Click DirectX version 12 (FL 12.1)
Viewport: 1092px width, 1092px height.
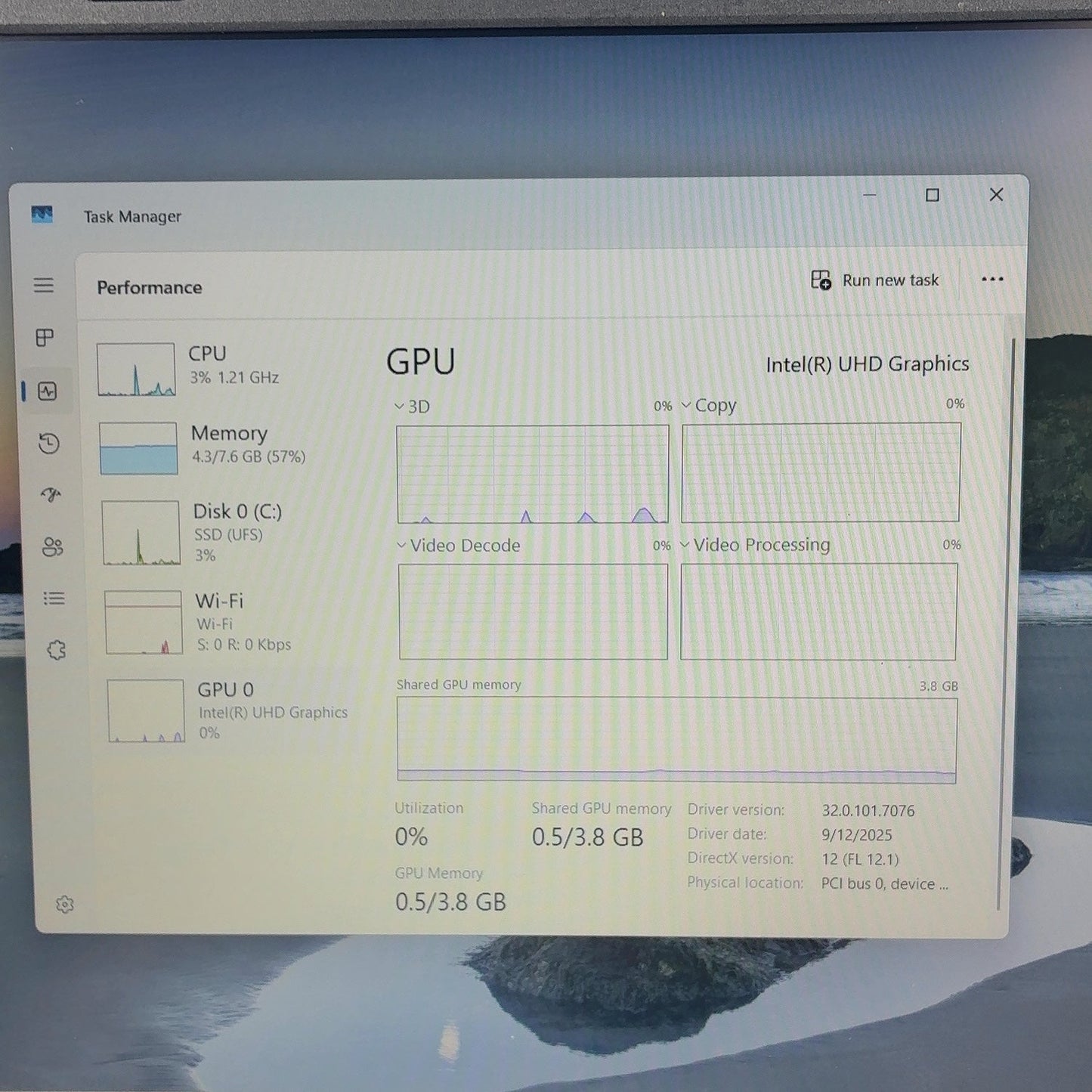(x=860, y=859)
